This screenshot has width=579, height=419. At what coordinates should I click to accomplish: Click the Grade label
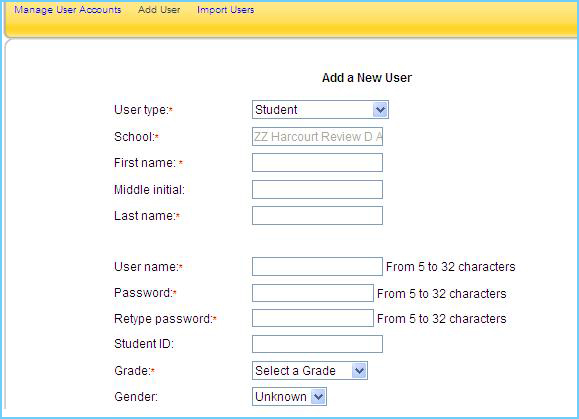coord(131,370)
